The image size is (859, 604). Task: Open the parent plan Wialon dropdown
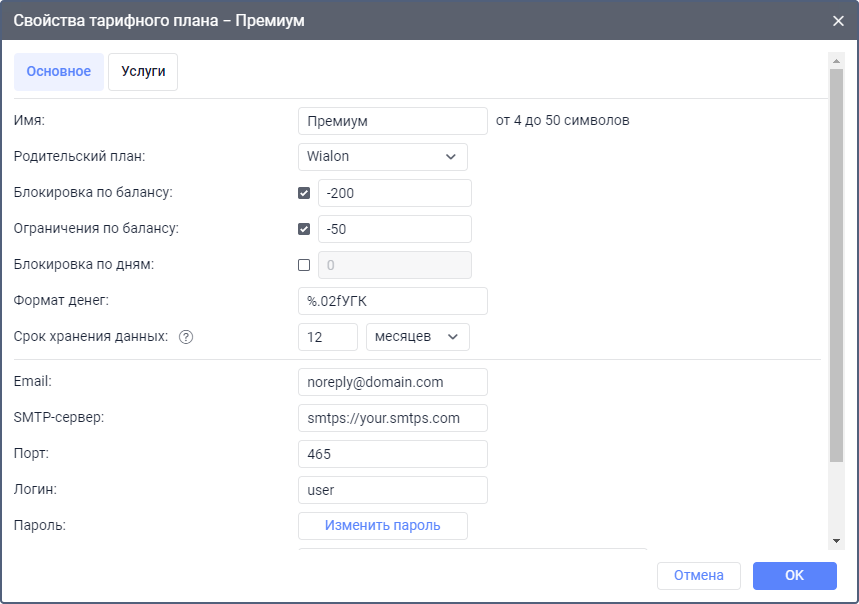[382, 157]
